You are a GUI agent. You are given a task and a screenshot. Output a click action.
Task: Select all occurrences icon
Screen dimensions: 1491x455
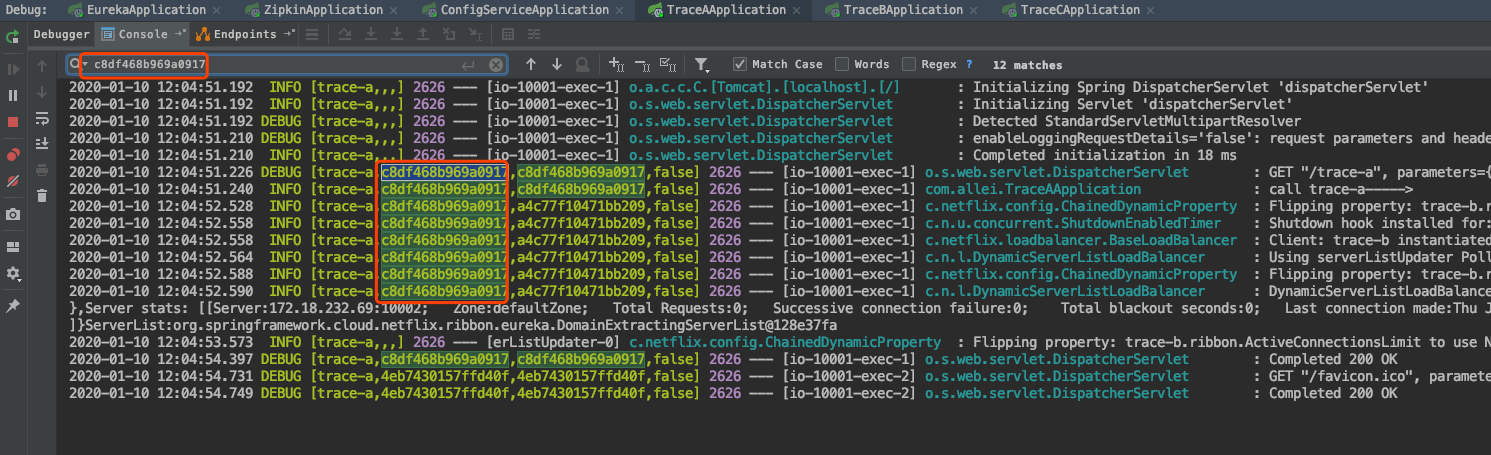(668, 64)
